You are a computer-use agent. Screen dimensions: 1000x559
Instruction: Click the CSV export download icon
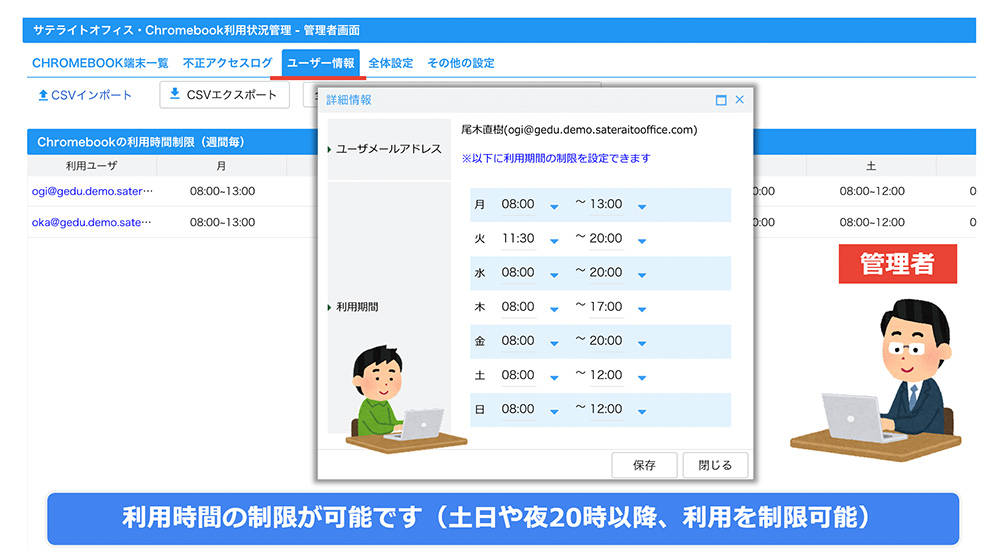[175, 95]
